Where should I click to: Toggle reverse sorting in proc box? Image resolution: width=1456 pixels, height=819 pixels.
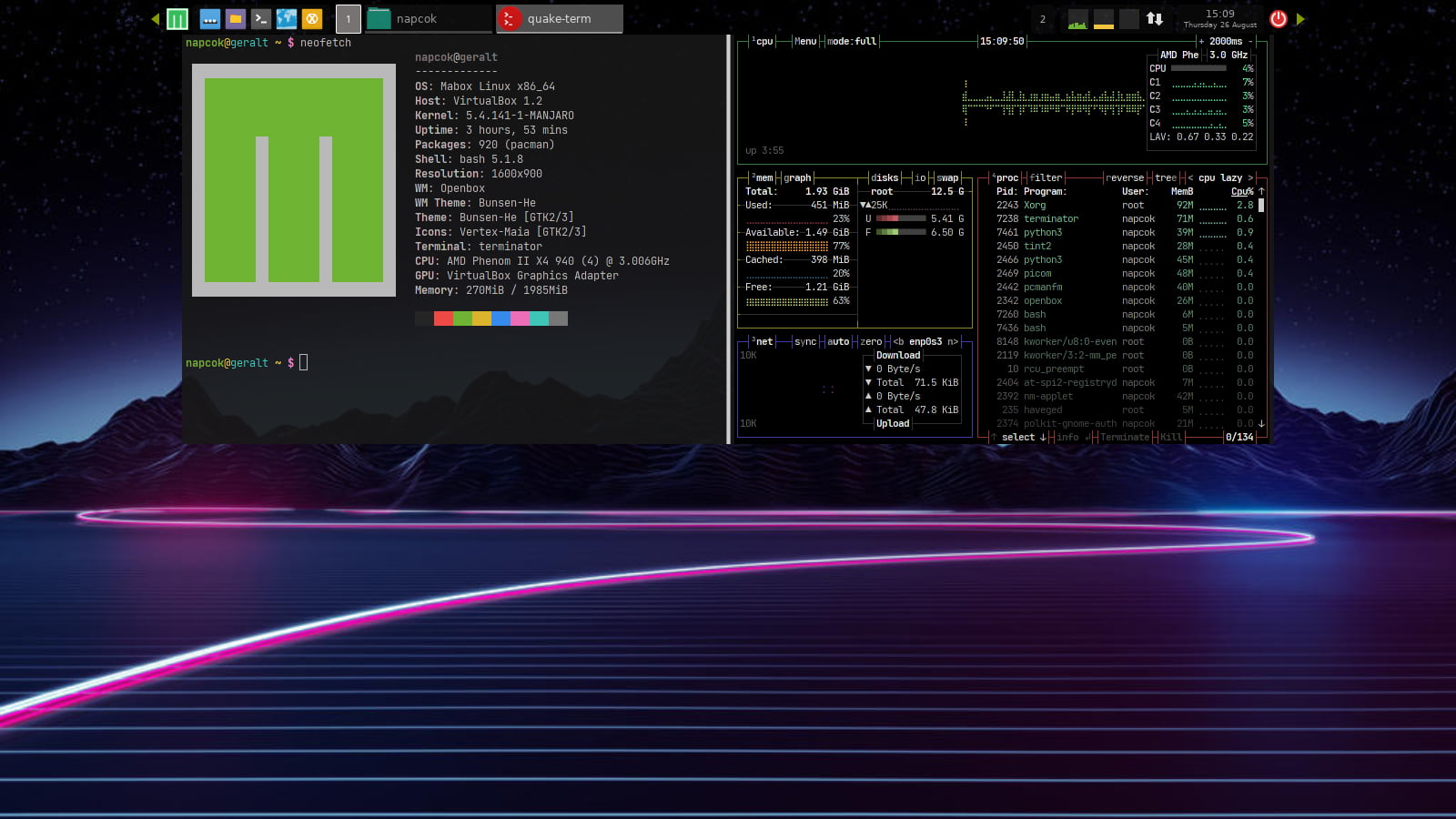coord(1125,177)
